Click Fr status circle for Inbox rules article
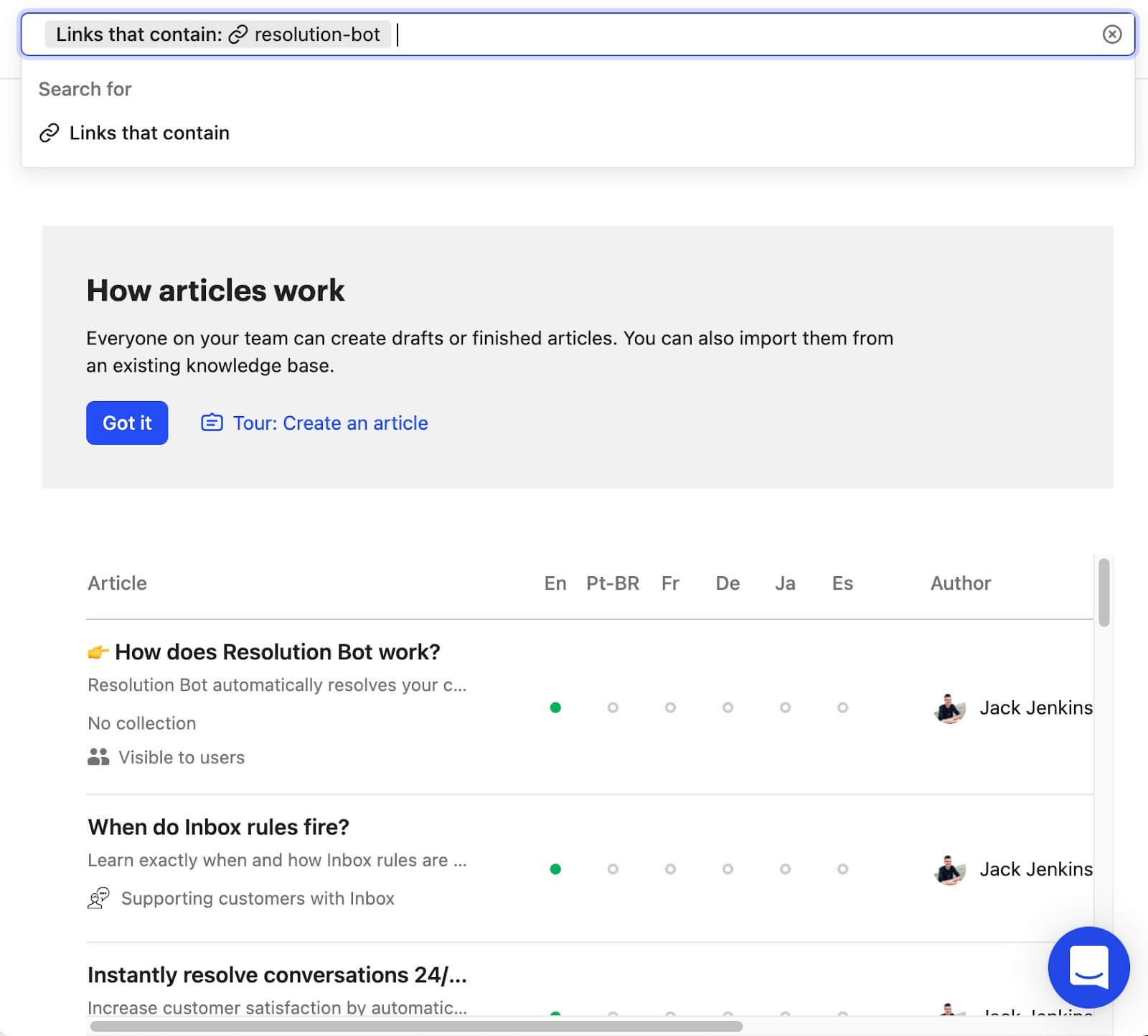Image resolution: width=1148 pixels, height=1036 pixels. tap(670, 869)
